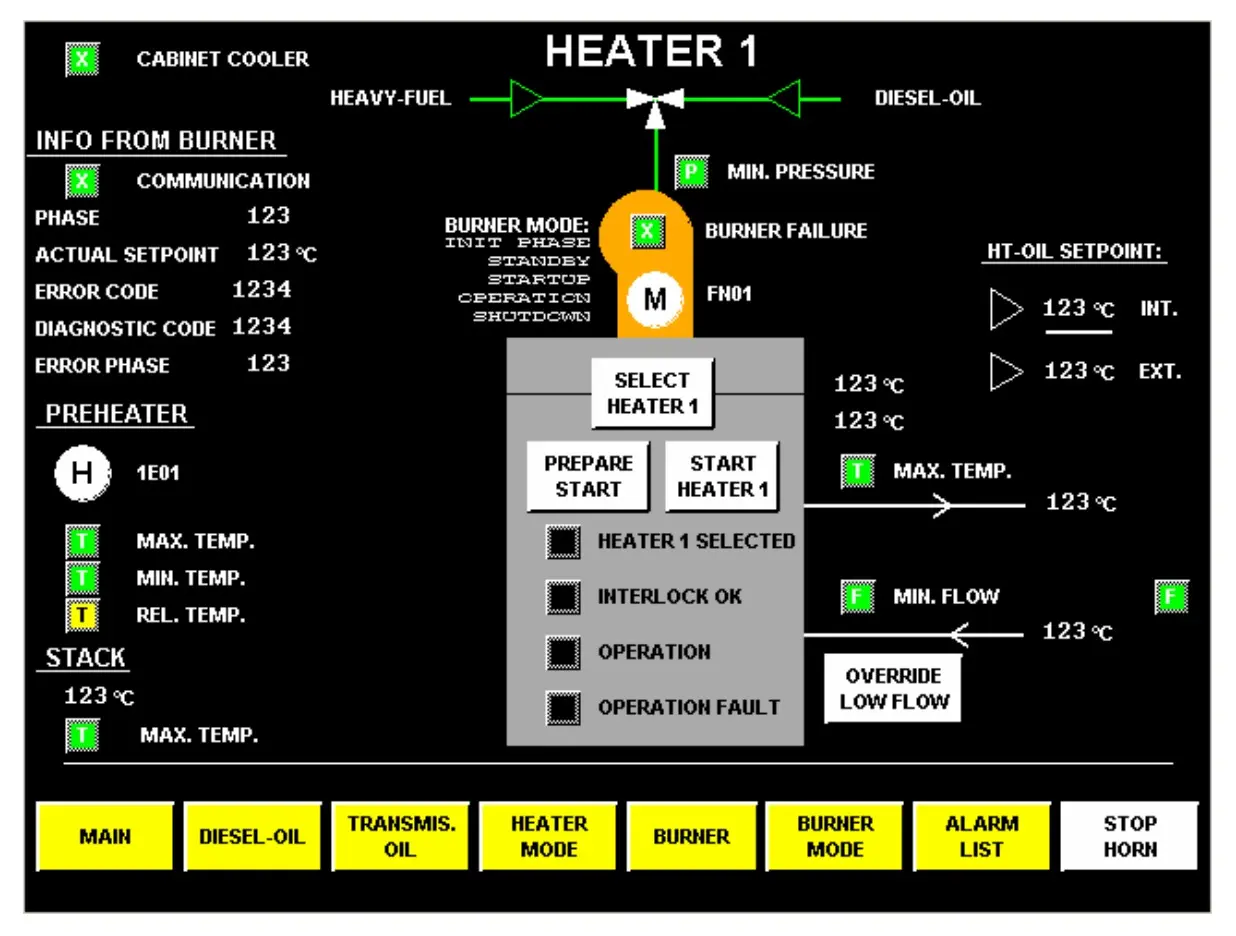Click the Stack Max. Temp. indicator
The width and height of the screenshot is (1236, 936).
pyautogui.click(x=83, y=736)
